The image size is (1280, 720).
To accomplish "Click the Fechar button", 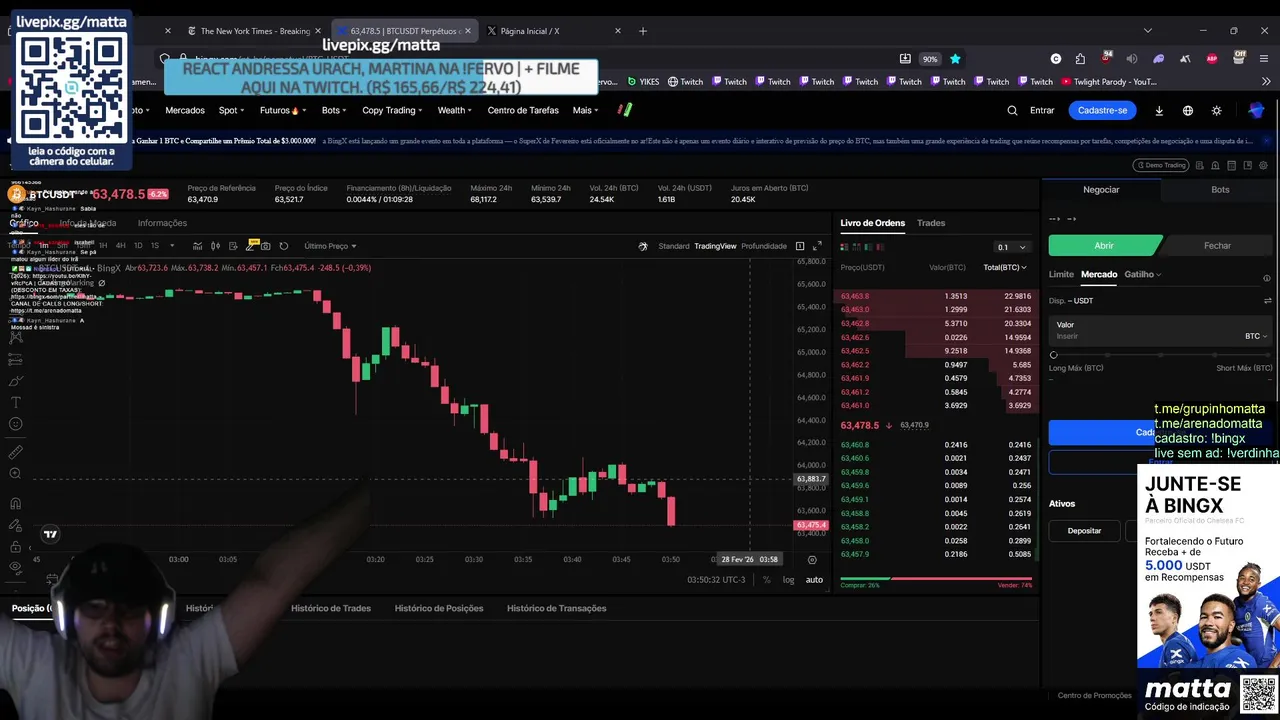I will tap(1217, 245).
